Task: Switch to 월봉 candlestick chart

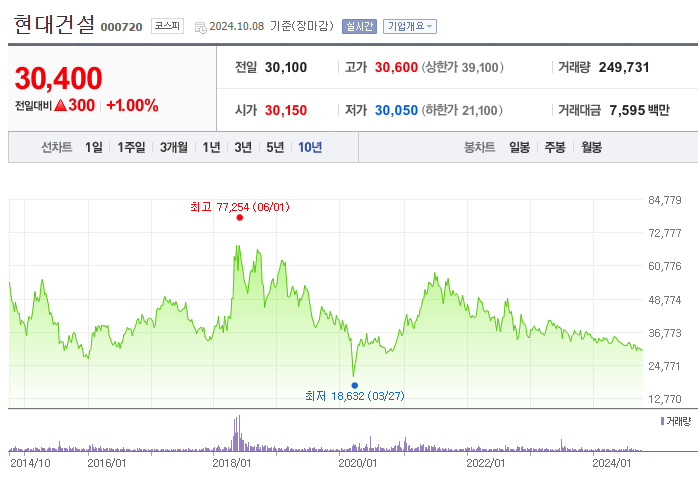Action: pos(592,147)
